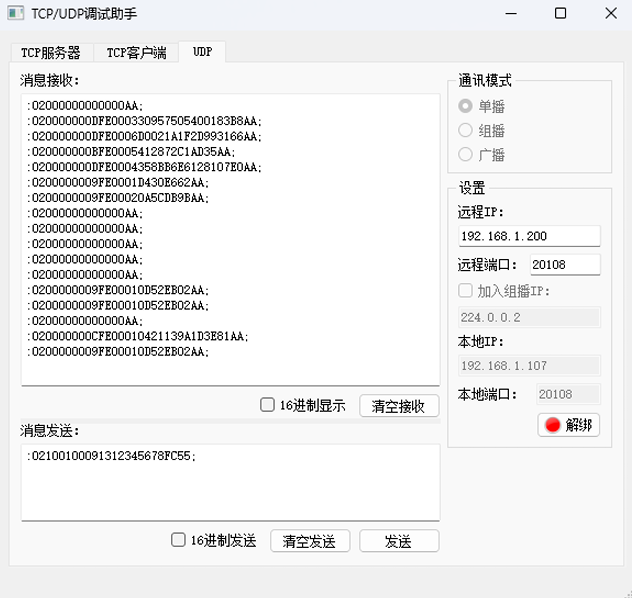Click the red unbind (解绑) button
Screen dimensions: 632x599
569,424
